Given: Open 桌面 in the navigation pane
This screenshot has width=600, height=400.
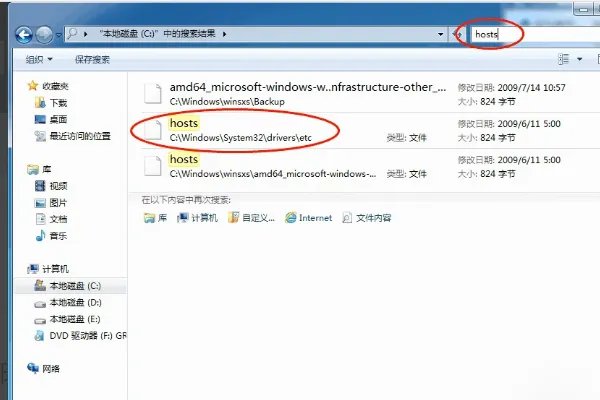Looking at the screenshot, I should pyautogui.click(x=51, y=119).
